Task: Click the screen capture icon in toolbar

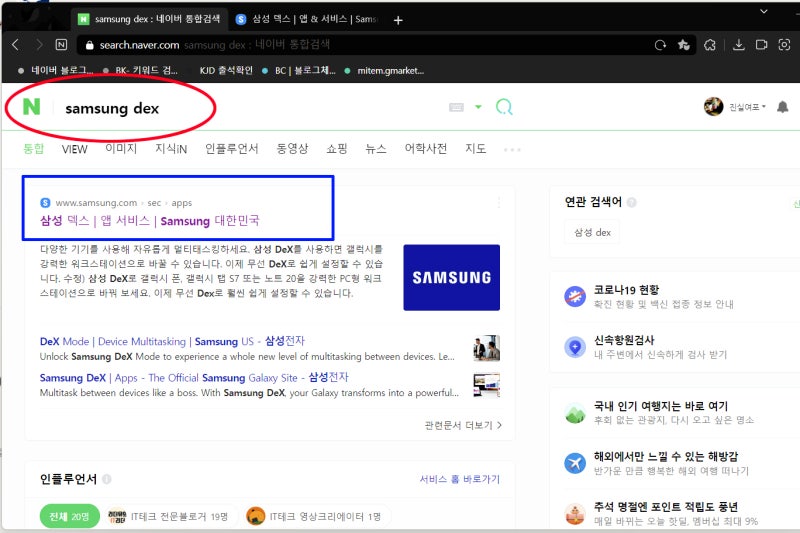Action: 784,45
